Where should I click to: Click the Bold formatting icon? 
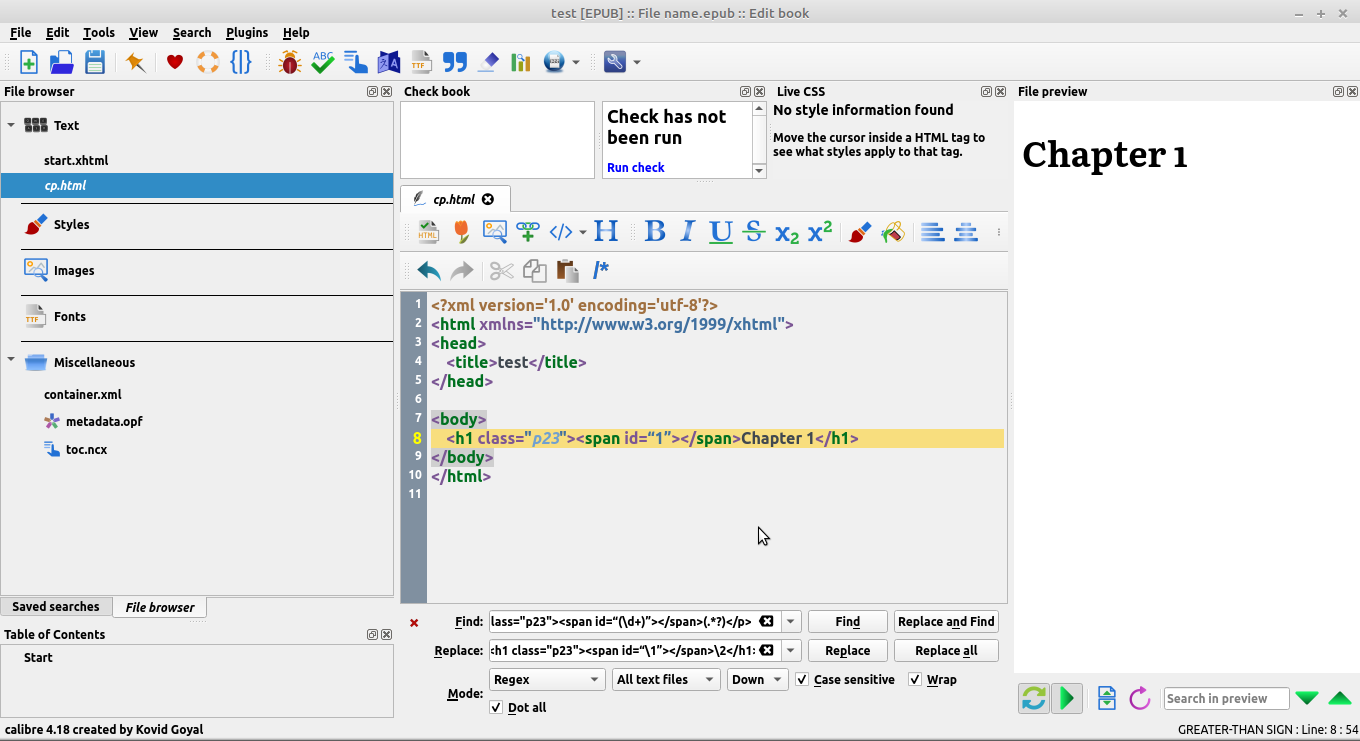655,232
